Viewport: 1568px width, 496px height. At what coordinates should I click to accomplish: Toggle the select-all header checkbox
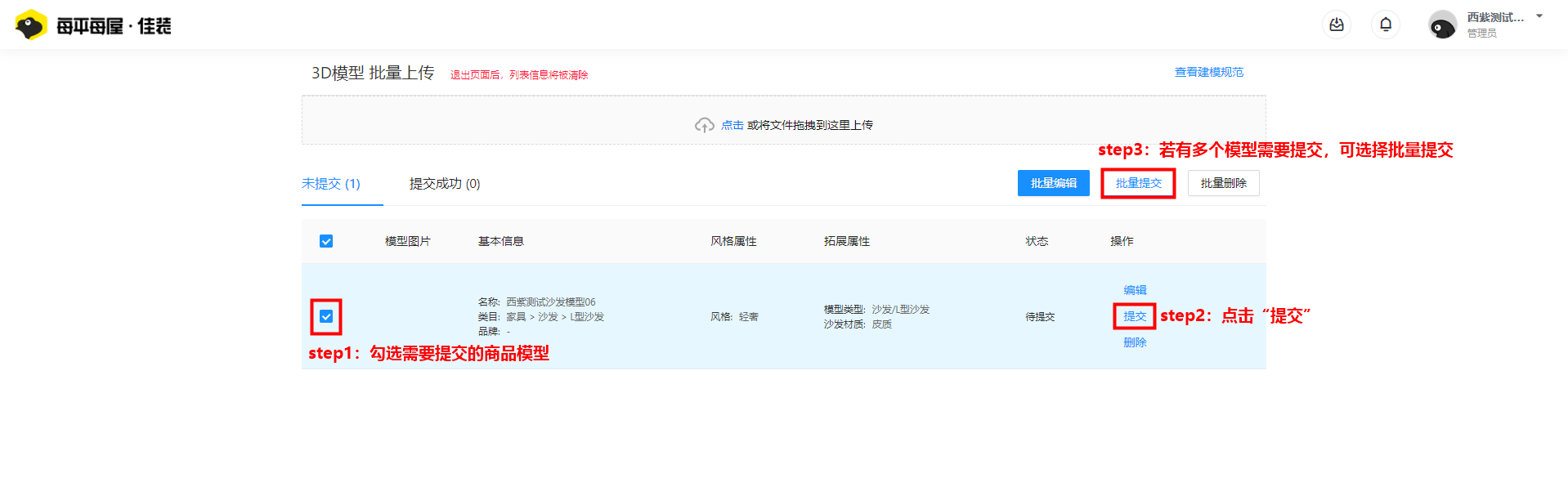point(326,241)
